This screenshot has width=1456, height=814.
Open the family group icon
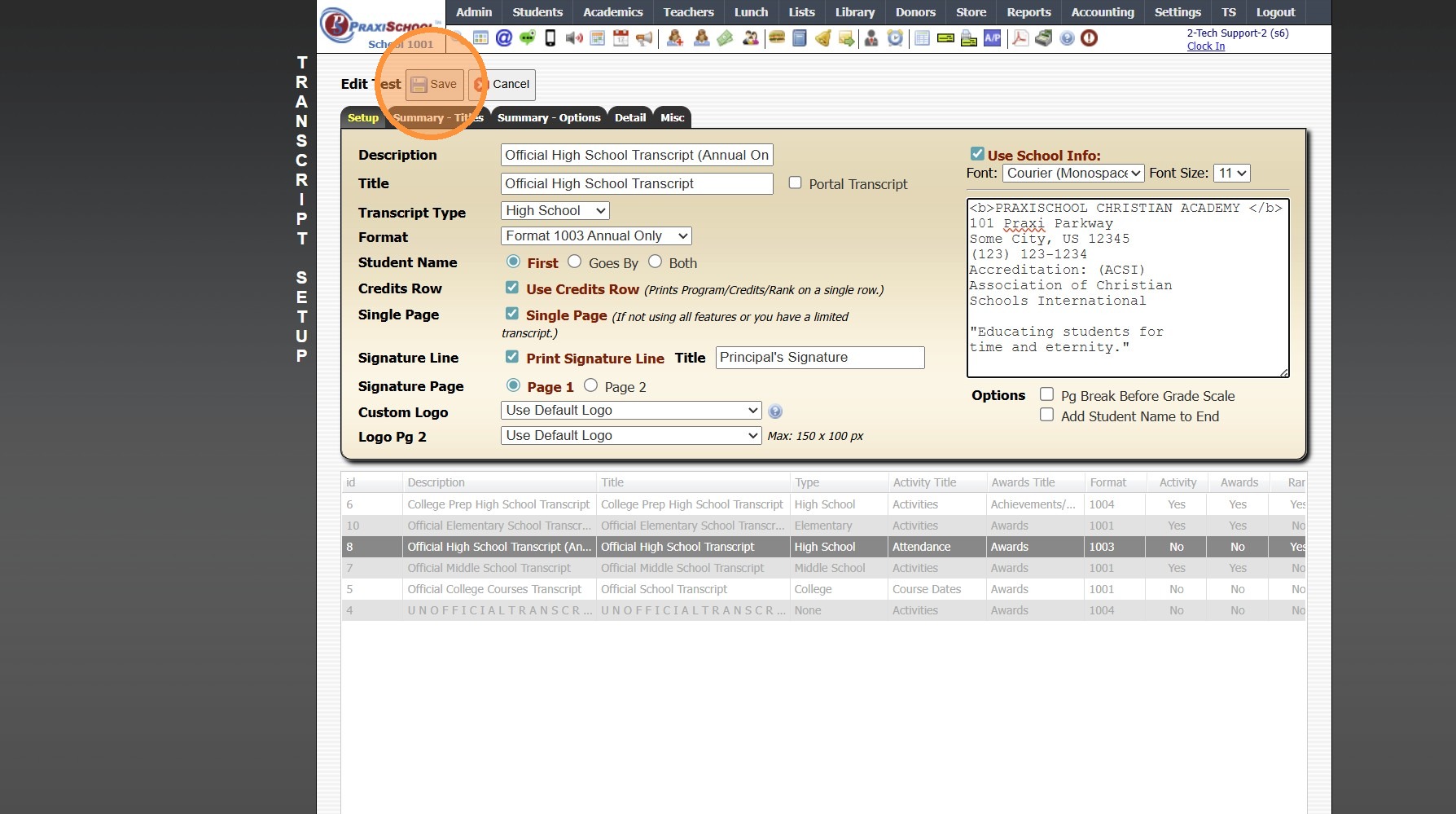coord(750,38)
